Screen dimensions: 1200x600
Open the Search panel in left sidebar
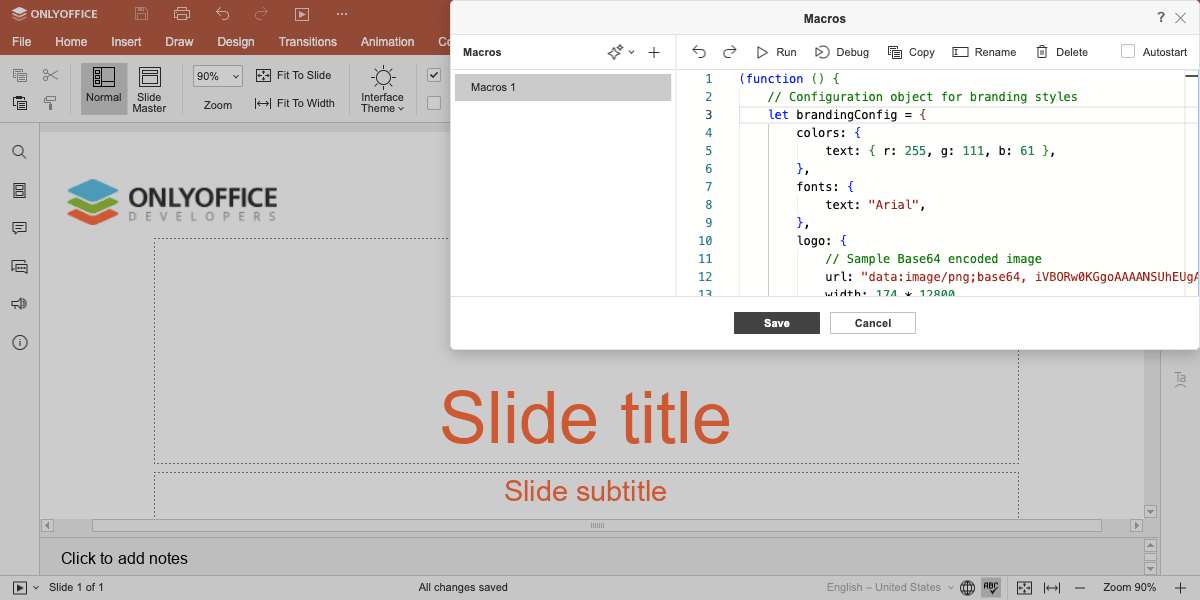click(x=19, y=152)
